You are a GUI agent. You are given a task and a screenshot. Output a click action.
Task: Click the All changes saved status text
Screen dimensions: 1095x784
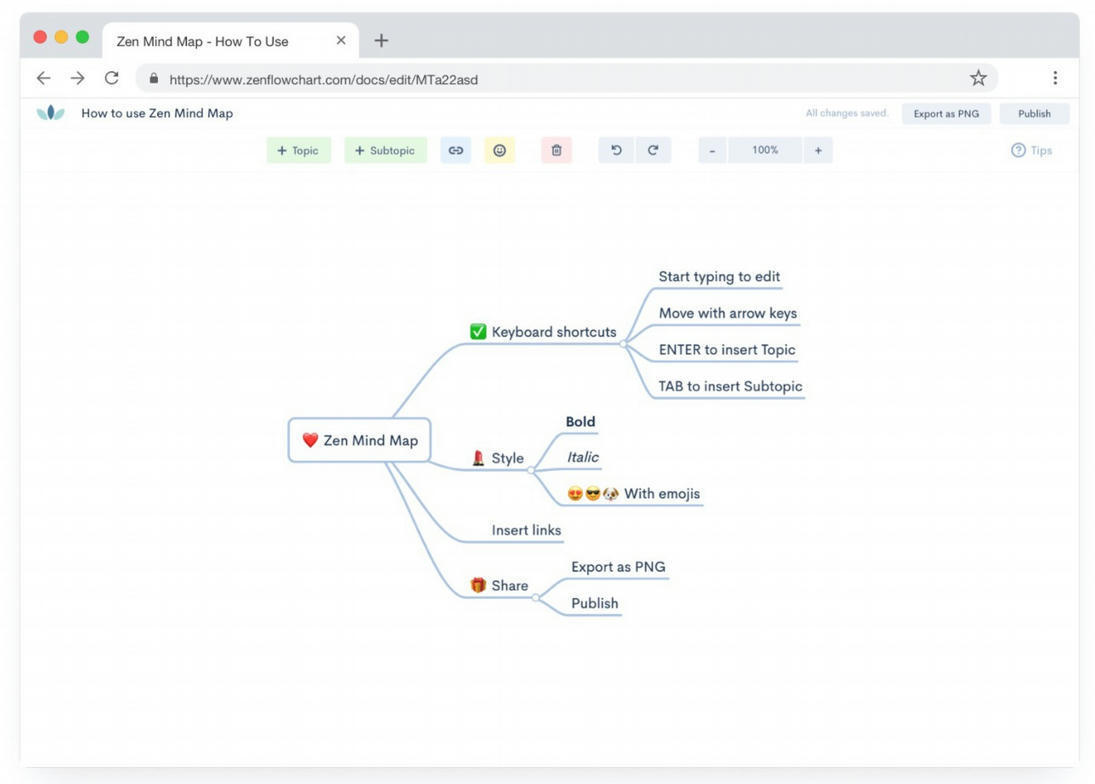coord(846,113)
